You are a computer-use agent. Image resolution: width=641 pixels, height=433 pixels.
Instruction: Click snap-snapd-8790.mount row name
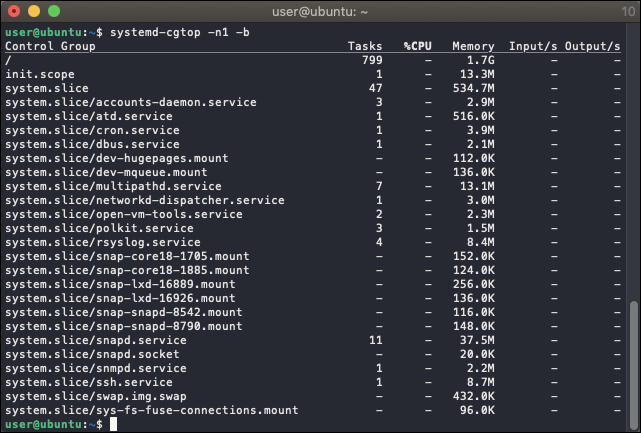click(x=124, y=326)
